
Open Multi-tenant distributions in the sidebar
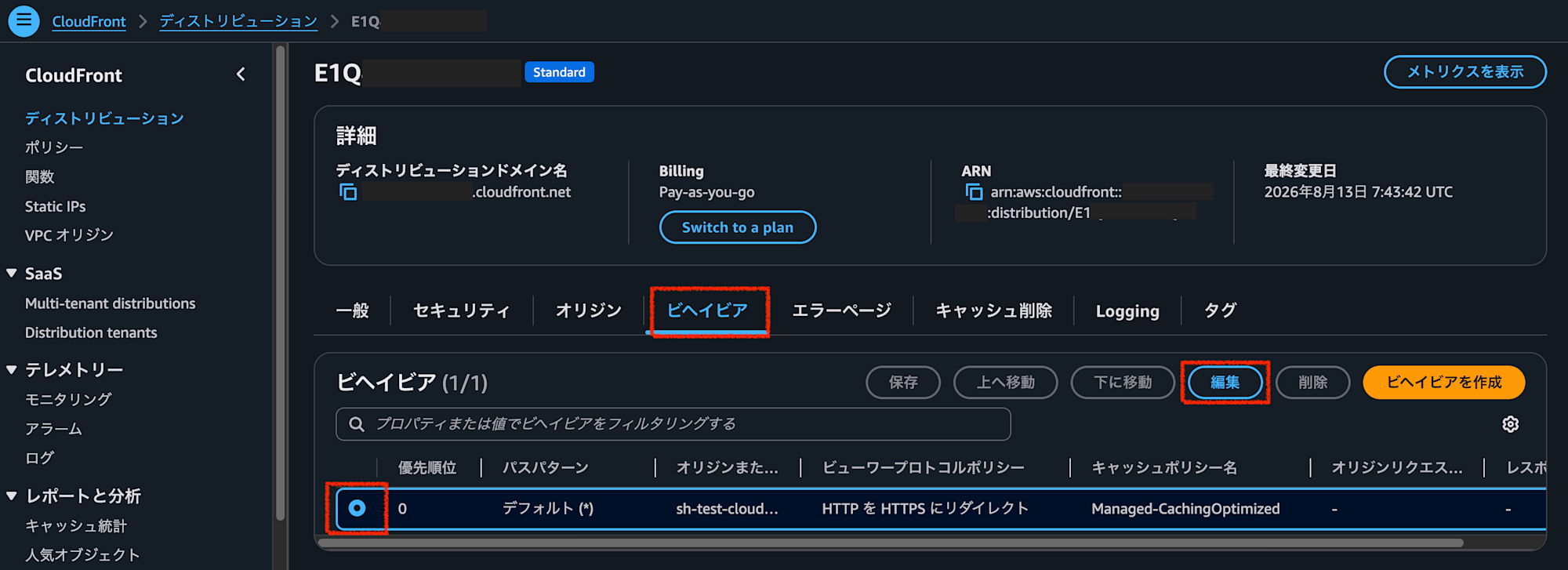pos(111,303)
